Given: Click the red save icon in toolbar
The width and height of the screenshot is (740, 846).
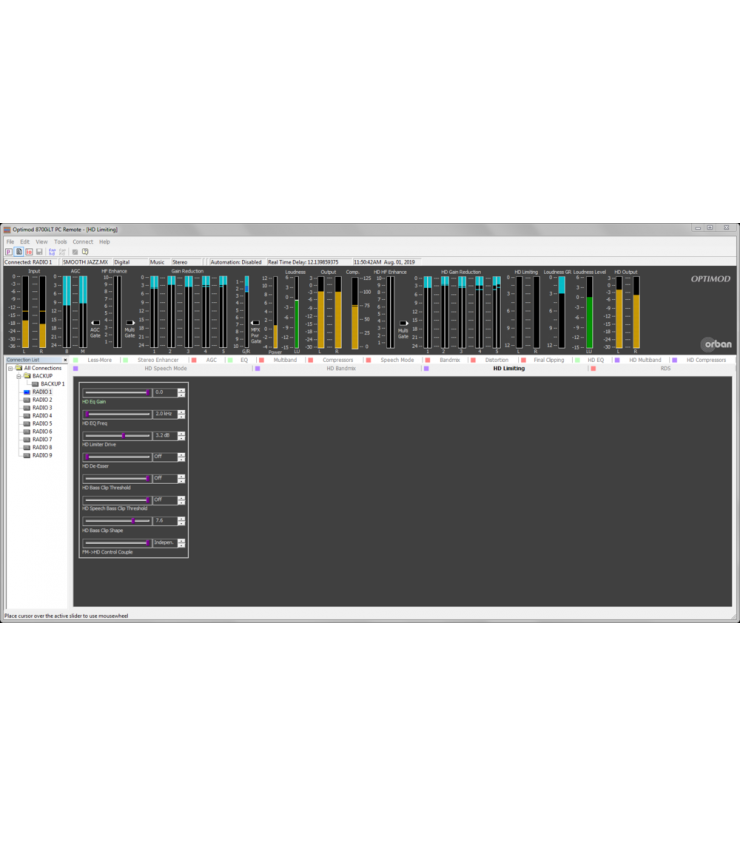Looking at the screenshot, I should 29,252.
